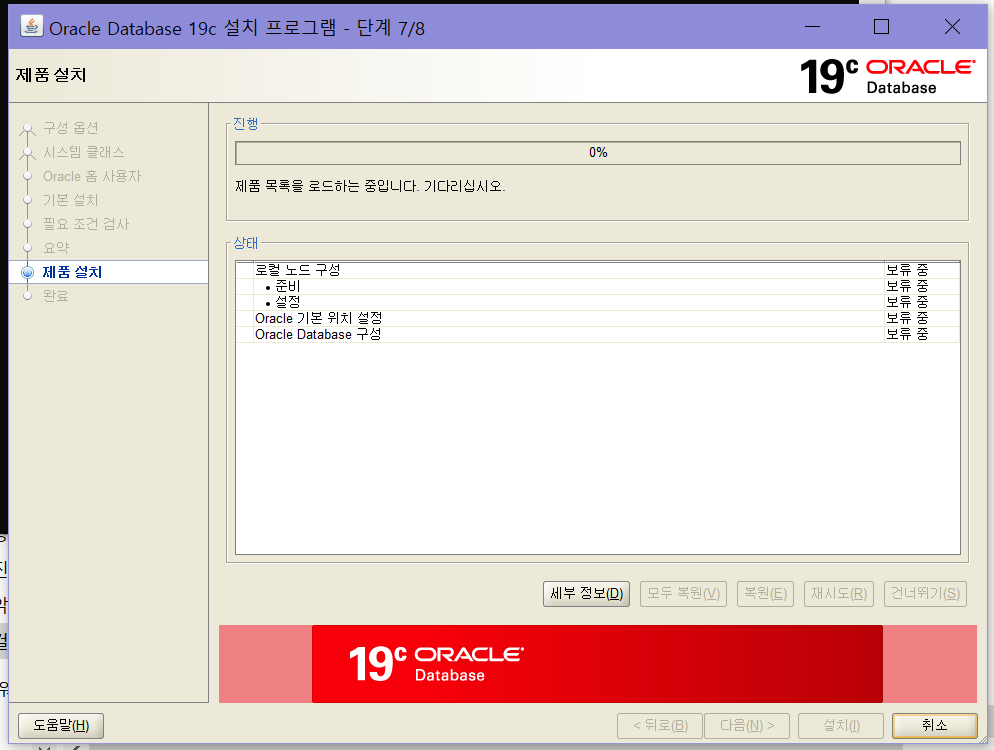Click the disabled 재시도(R) button

(839, 594)
